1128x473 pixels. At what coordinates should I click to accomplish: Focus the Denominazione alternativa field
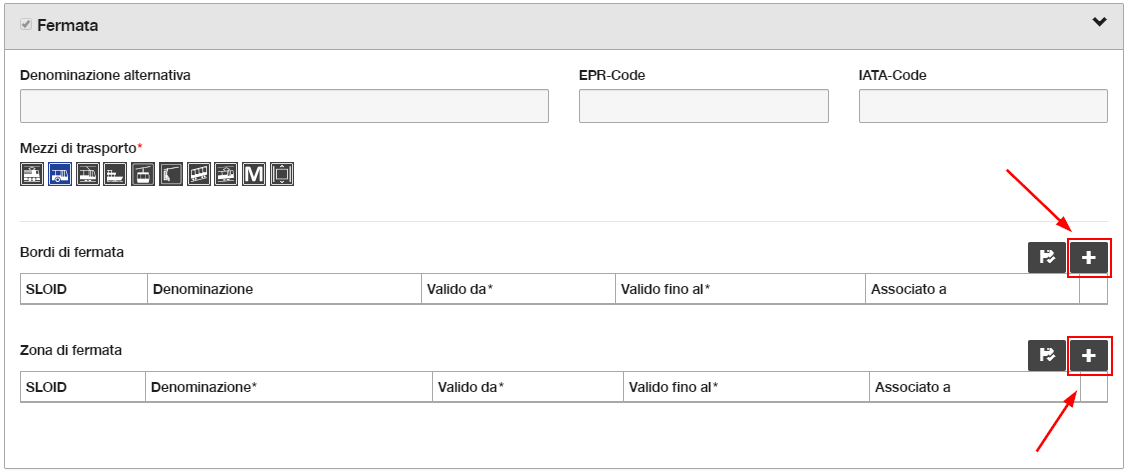pyautogui.click(x=284, y=106)
